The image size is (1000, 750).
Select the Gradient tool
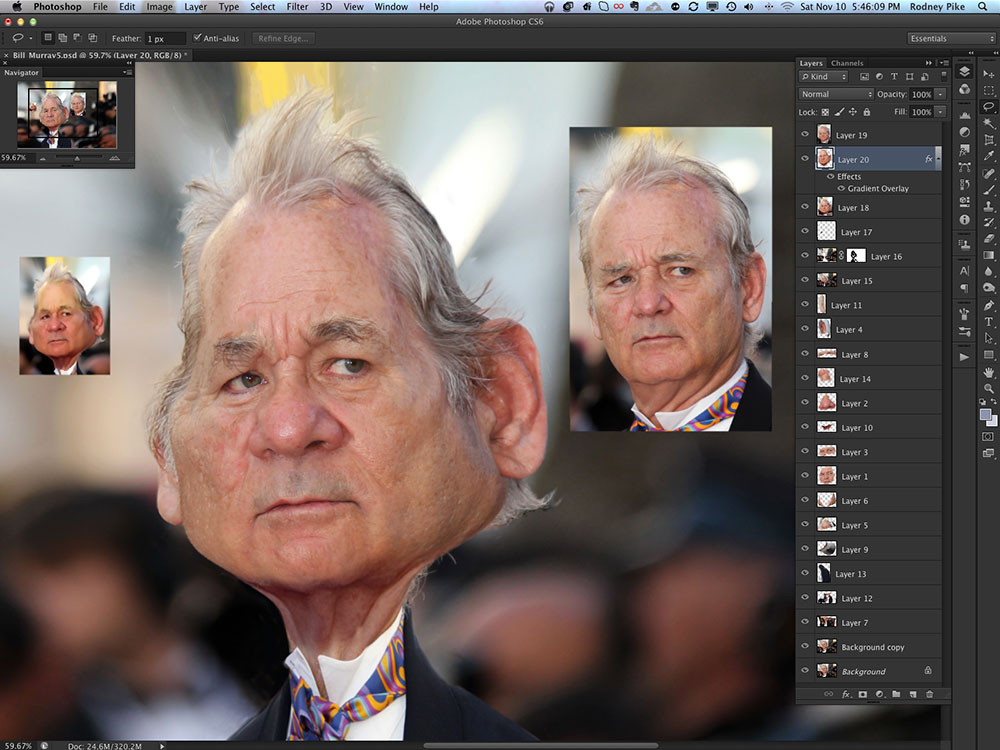coord(989,255)
